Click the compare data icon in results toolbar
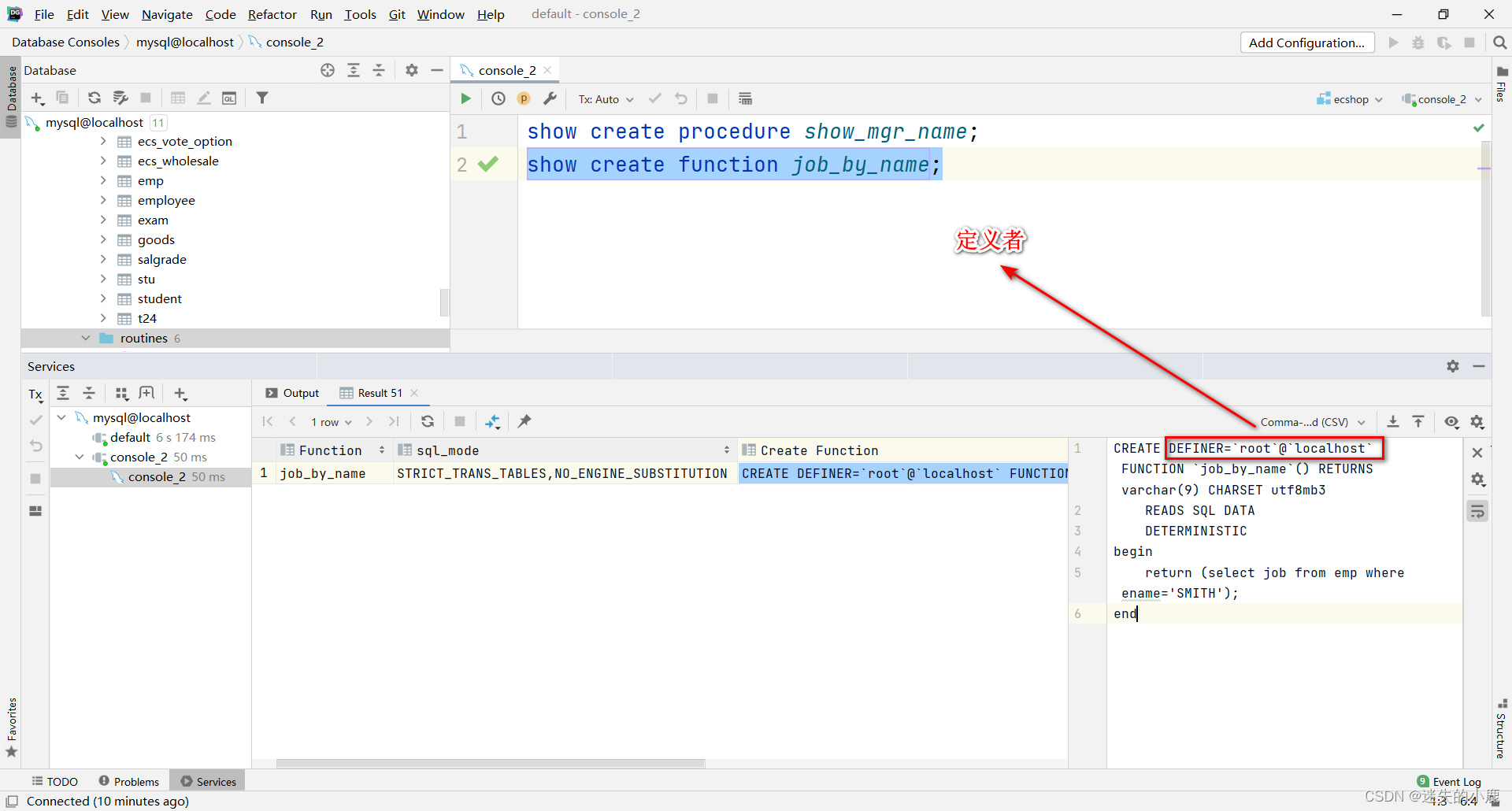Image resolution: width=1512 pixels, height=811 pixels. (x=493, y=421)
